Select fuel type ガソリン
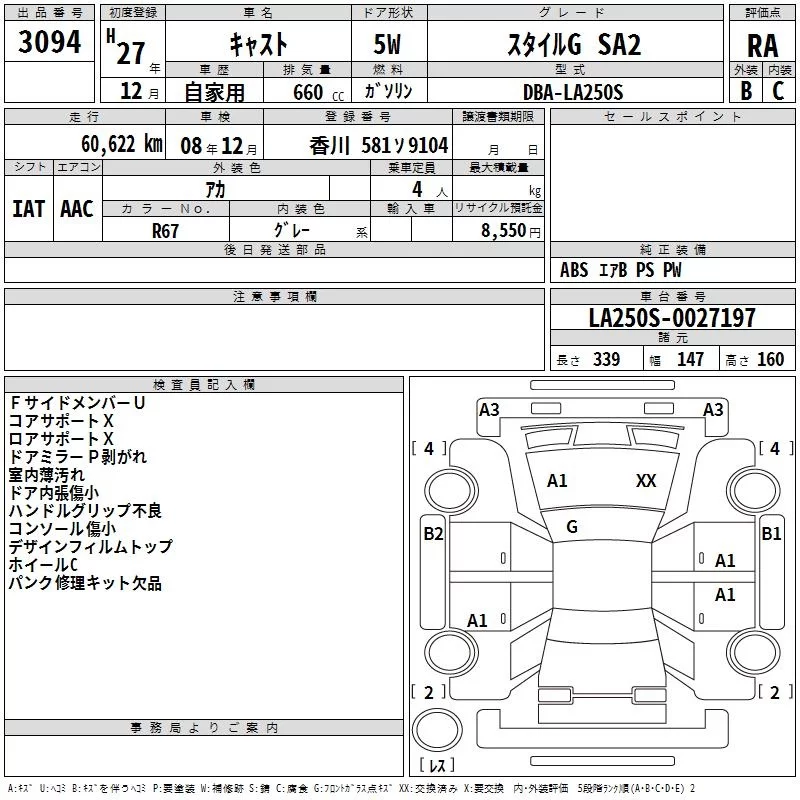Image resolution: width=800 pixels, height=800 pixels. pyautogui.click(x=388, y=91)
